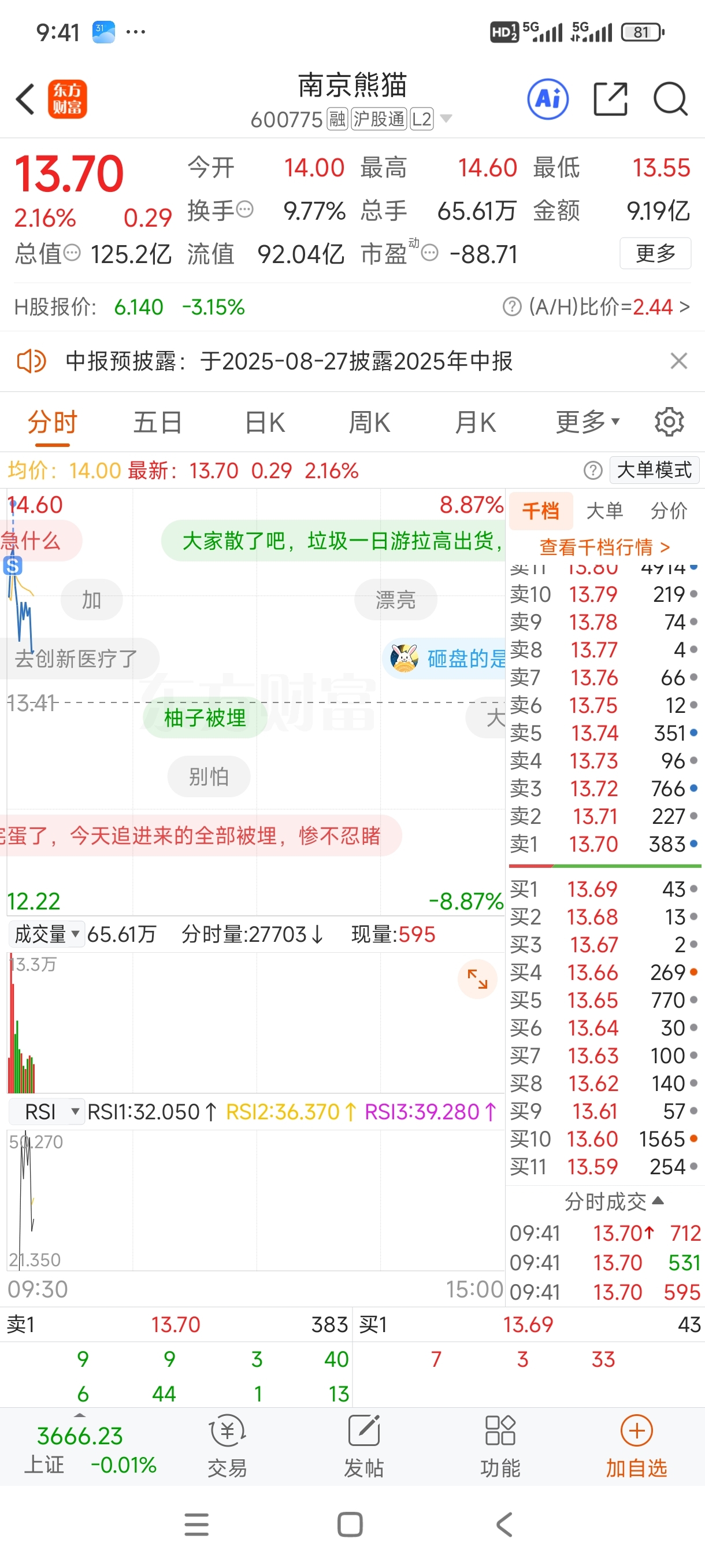The height and width of the screenshot is (1568, 705).
Task: Tap 买10 row with 1565 volume
Action: click(604, 1138)
